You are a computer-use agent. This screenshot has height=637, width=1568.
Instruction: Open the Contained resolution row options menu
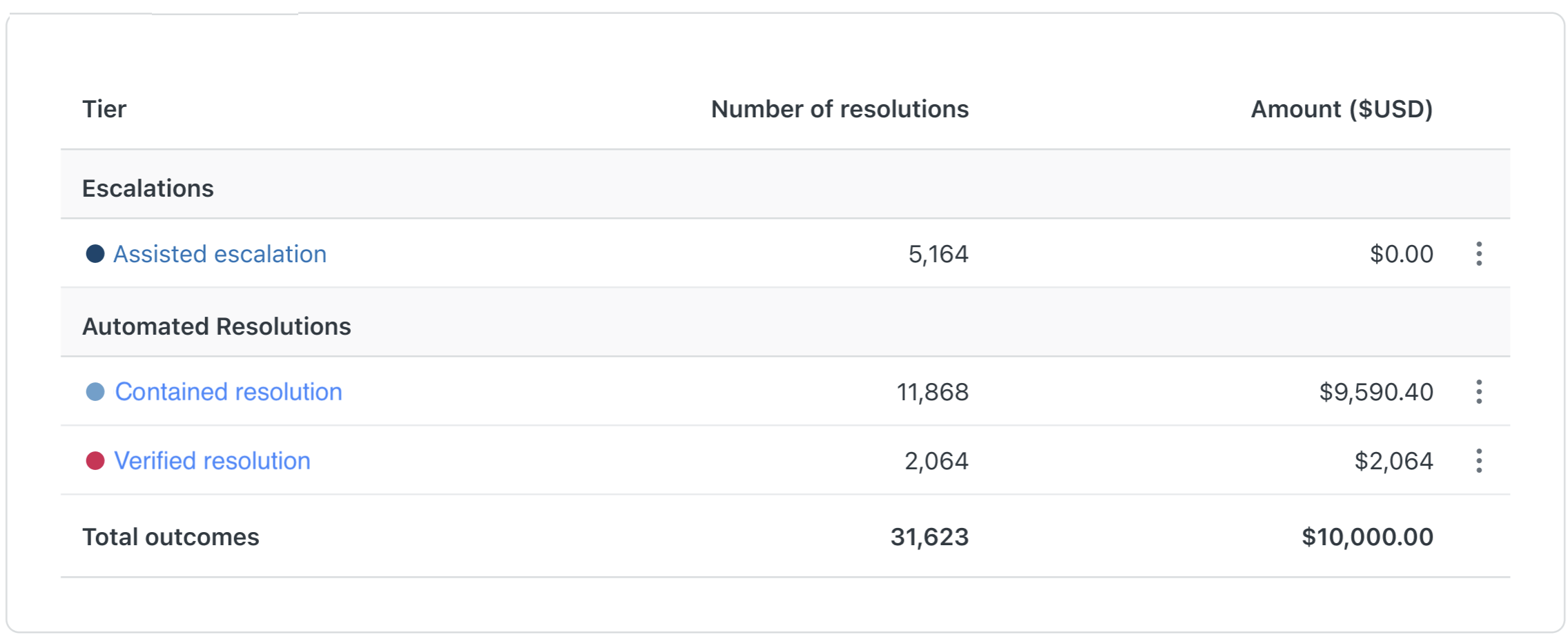(1478, 392)
